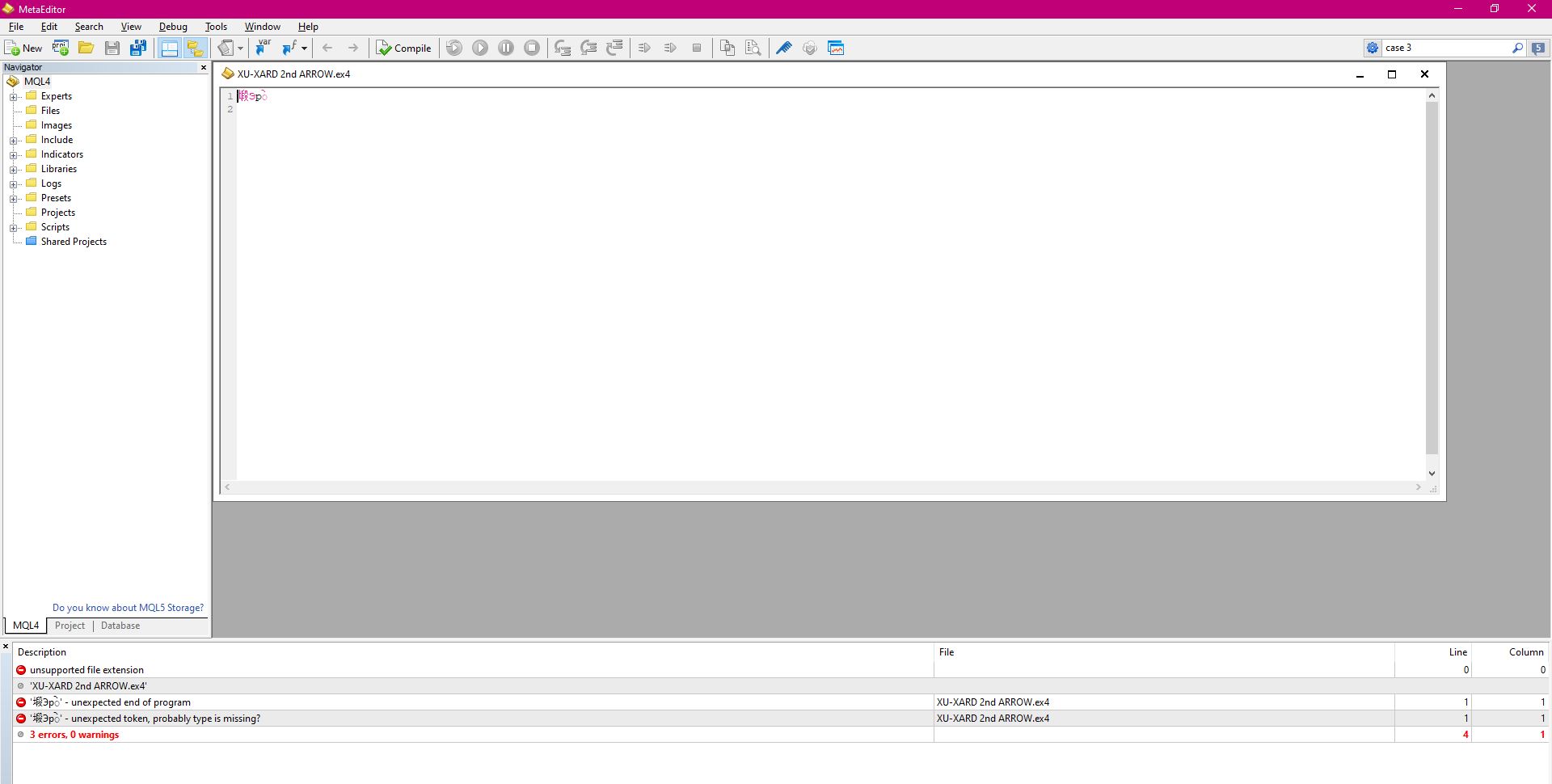Start debugging with play button
1552x784 pixels.
click(480, 48)
